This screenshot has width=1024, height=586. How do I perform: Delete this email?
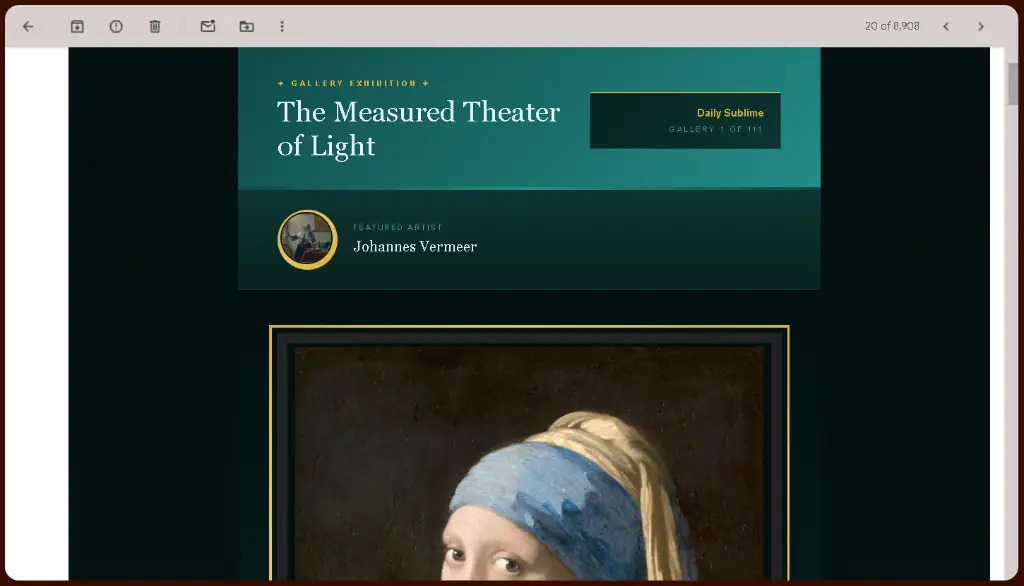(155, 26)
